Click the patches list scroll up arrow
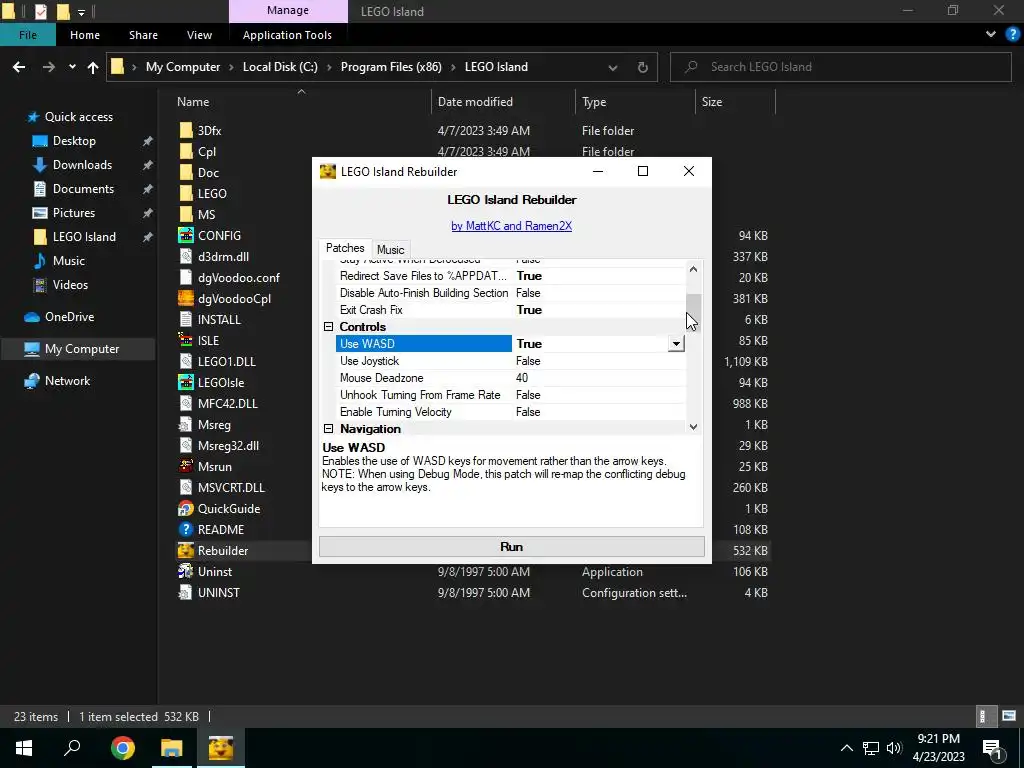 coord(694,269)
